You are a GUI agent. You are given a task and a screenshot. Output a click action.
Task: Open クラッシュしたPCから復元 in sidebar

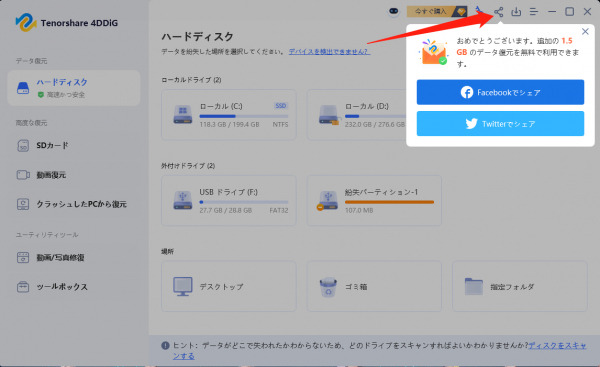click(73, 204)
